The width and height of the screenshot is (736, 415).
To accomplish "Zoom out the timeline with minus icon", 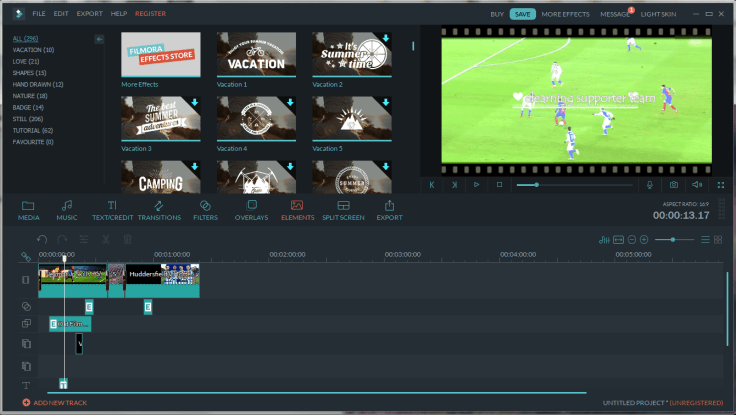I will [x=632, y=240].
